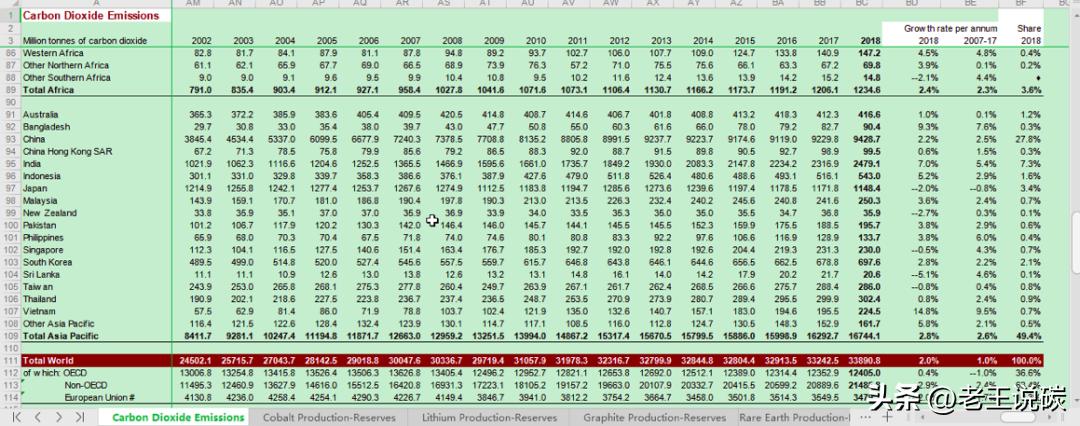1080x426 pixels.
Task: Select Total Asia Pacific share 49.4%
Action: tap(1022, 336)
